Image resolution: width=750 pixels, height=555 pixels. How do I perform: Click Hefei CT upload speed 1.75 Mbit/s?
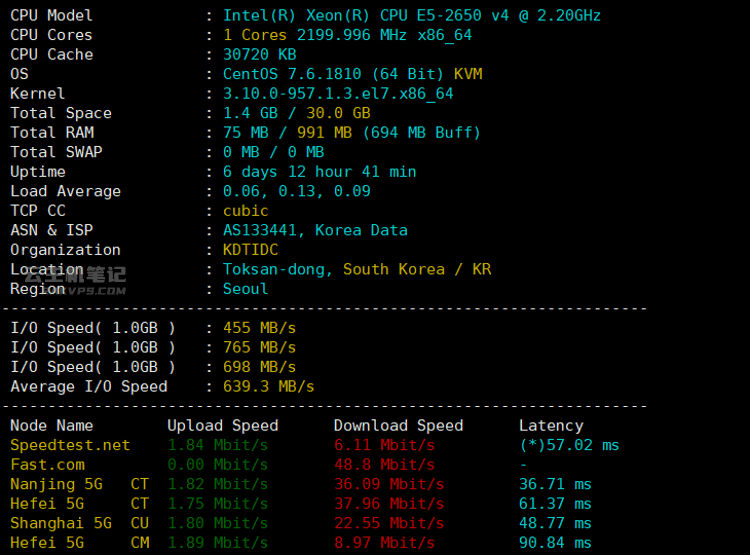pyautogui.click(x=218, y=504)
